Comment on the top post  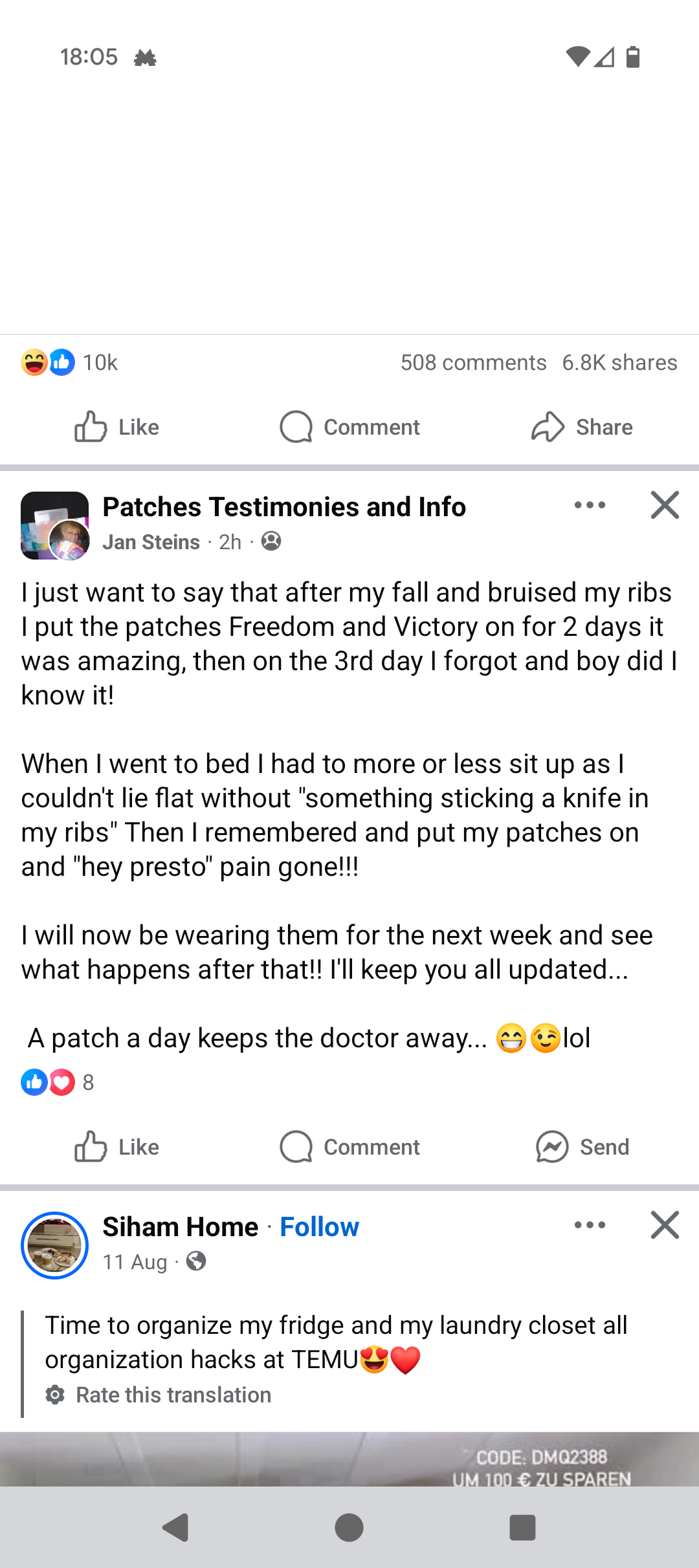click(x=349, y=427)
